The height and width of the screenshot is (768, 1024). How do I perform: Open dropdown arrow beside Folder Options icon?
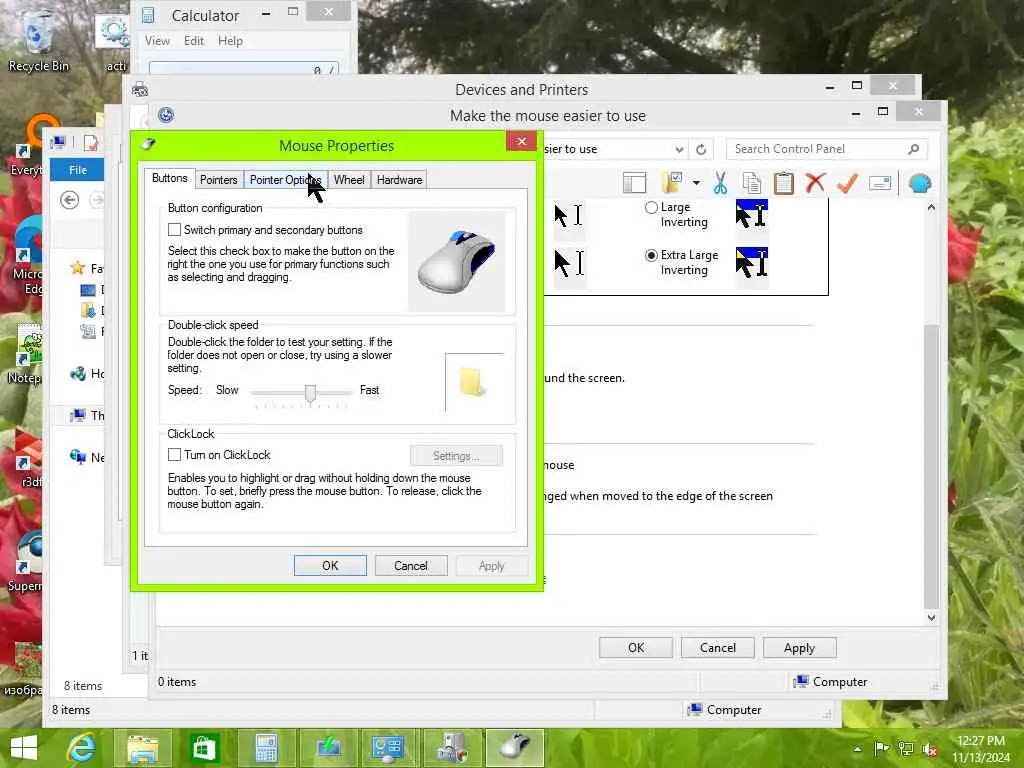696,184
